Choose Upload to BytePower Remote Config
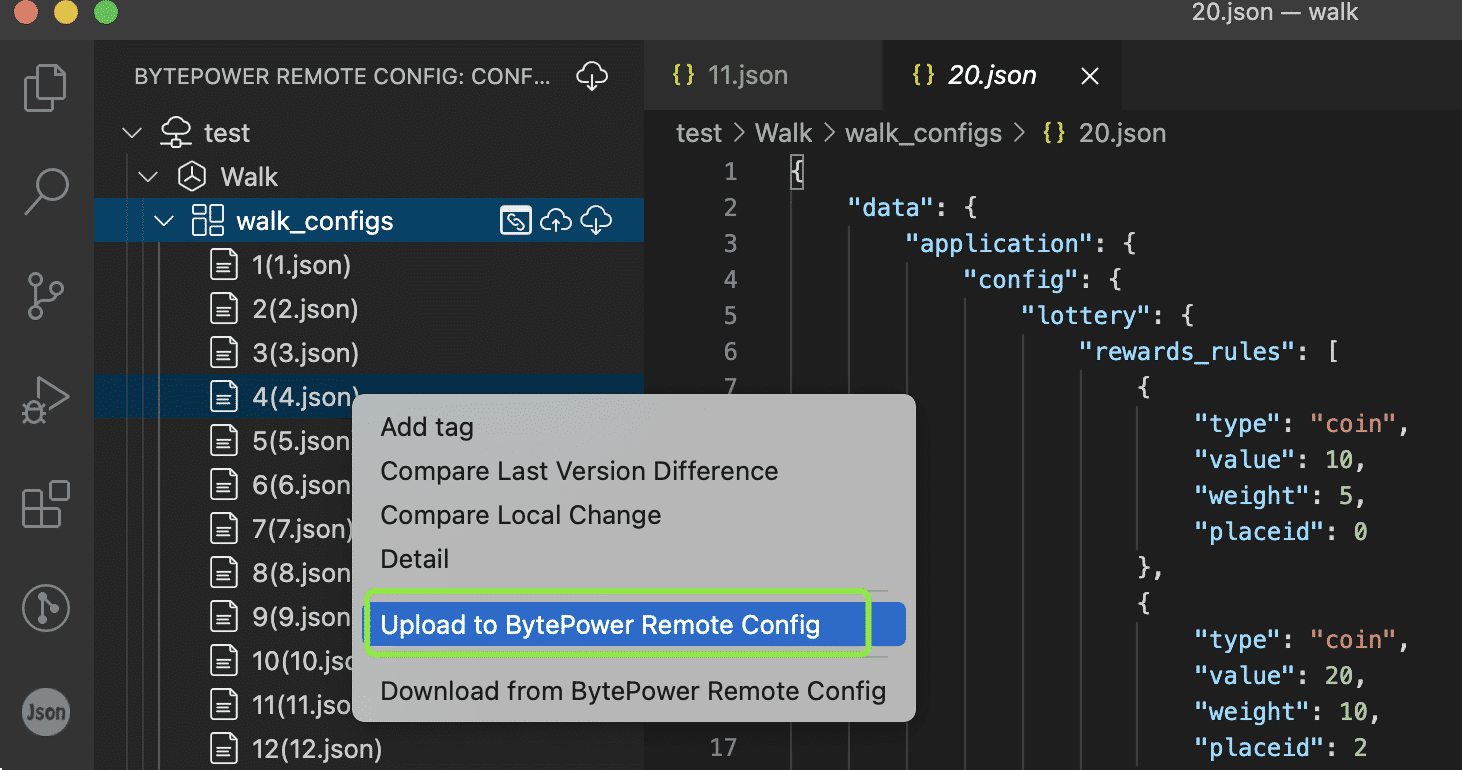The image size is (1462, 770). 634,625
